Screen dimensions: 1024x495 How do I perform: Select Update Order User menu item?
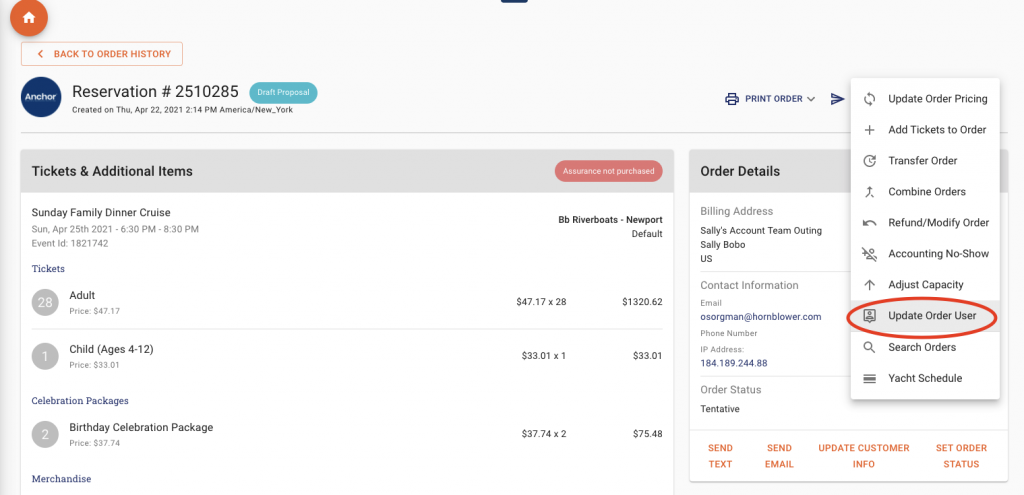tap(925, 316)
